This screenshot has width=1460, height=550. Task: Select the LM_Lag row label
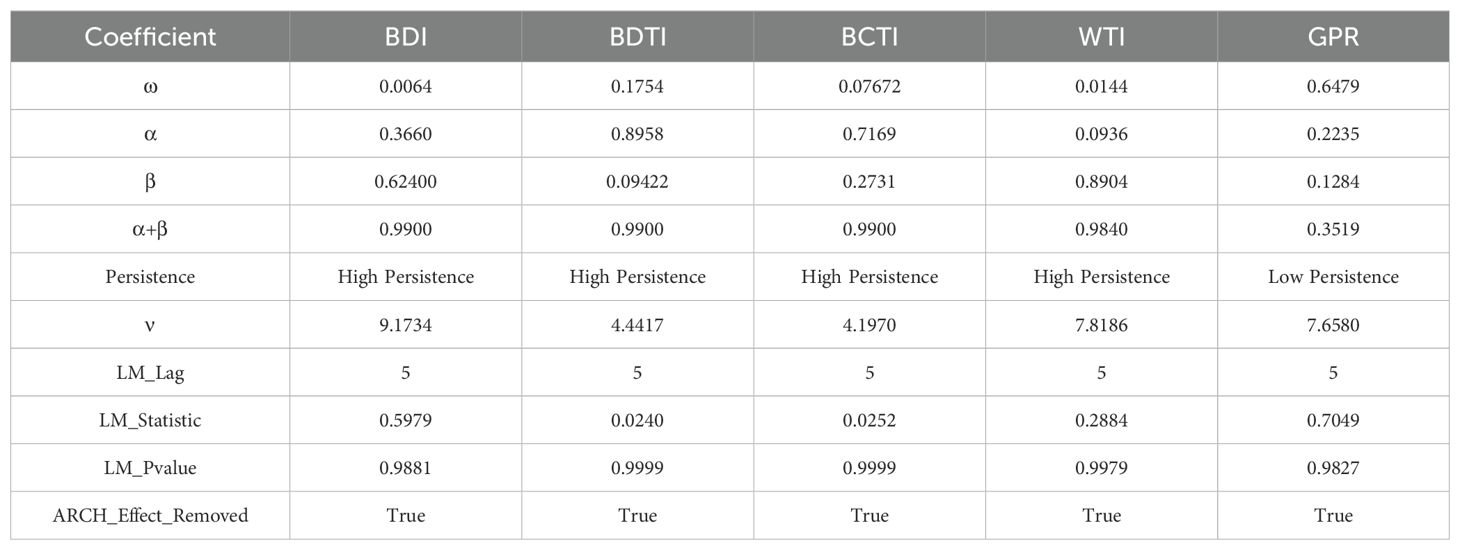pos(150,373)
